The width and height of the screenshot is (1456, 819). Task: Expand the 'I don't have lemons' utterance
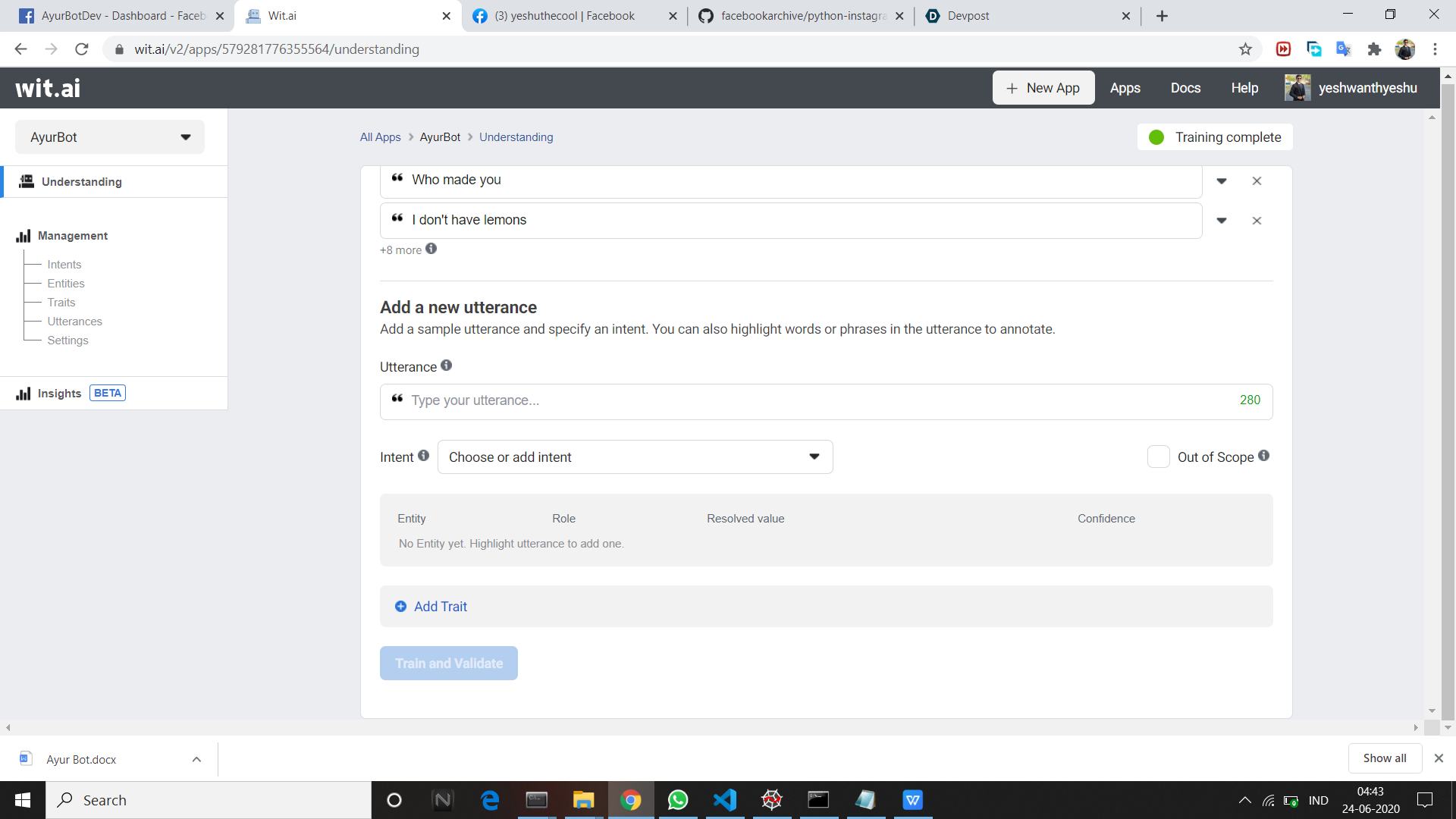click(x=1222, y=221)
